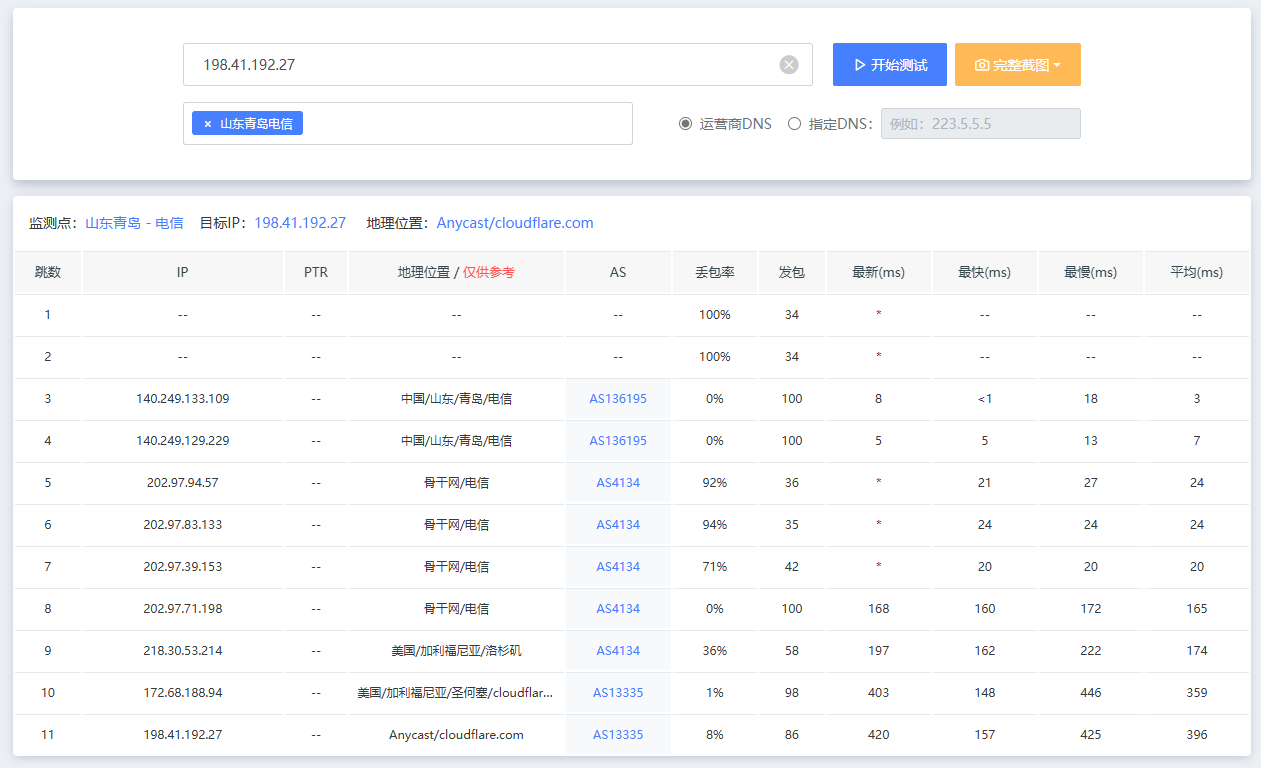Select the 指定DNS radio option

[x=795, y=124]
